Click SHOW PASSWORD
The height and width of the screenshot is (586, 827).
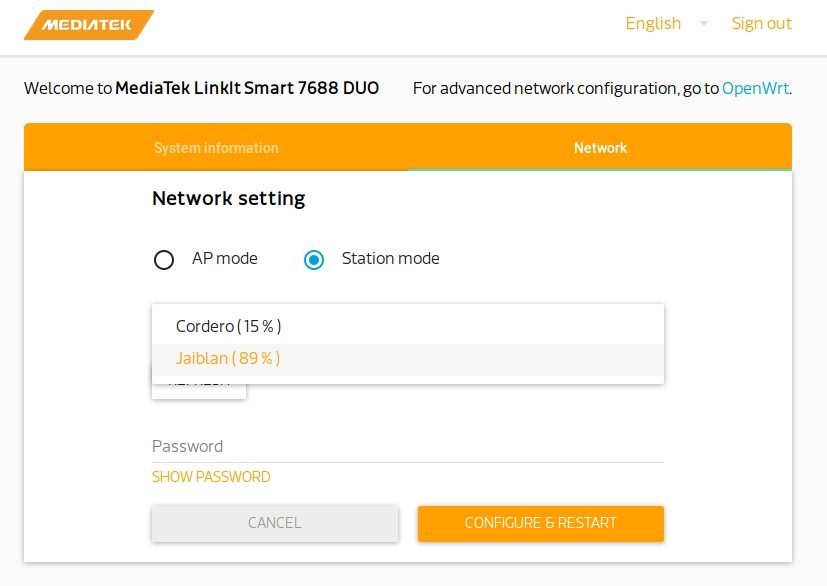(x=211, y=477)
